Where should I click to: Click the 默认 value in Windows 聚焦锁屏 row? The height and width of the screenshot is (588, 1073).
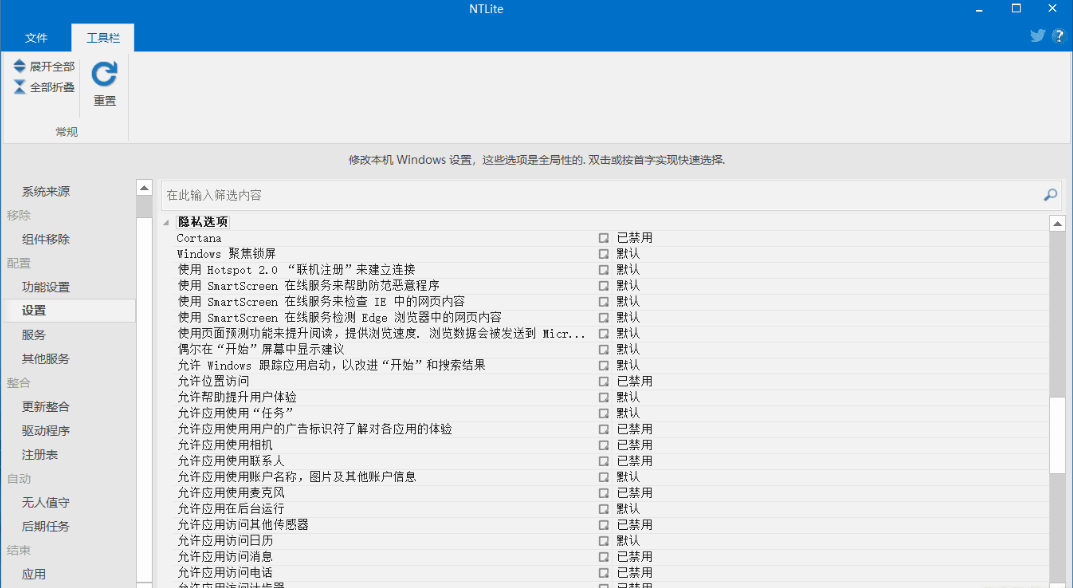tap(628, 254)
